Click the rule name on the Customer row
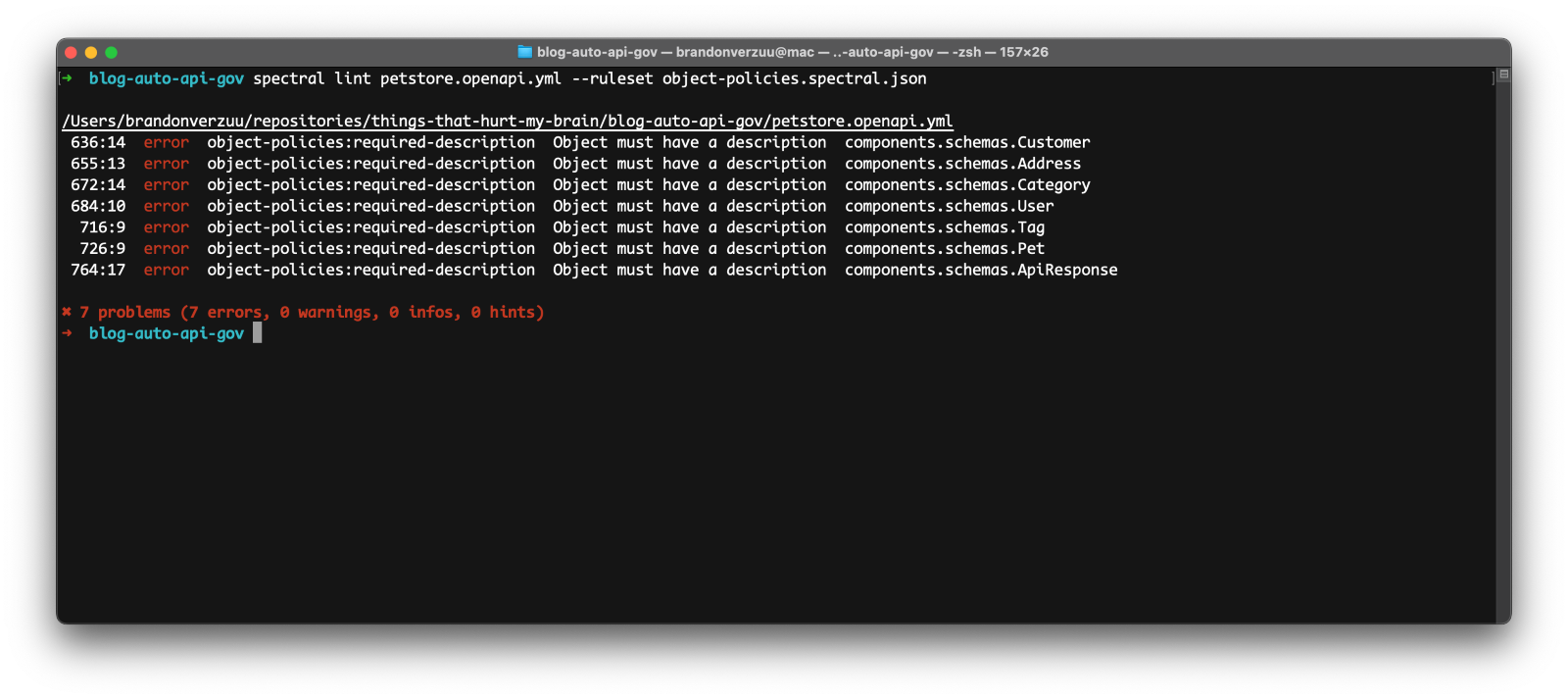1568x699 pixels. pyautogui.click(x=371, y=143)
